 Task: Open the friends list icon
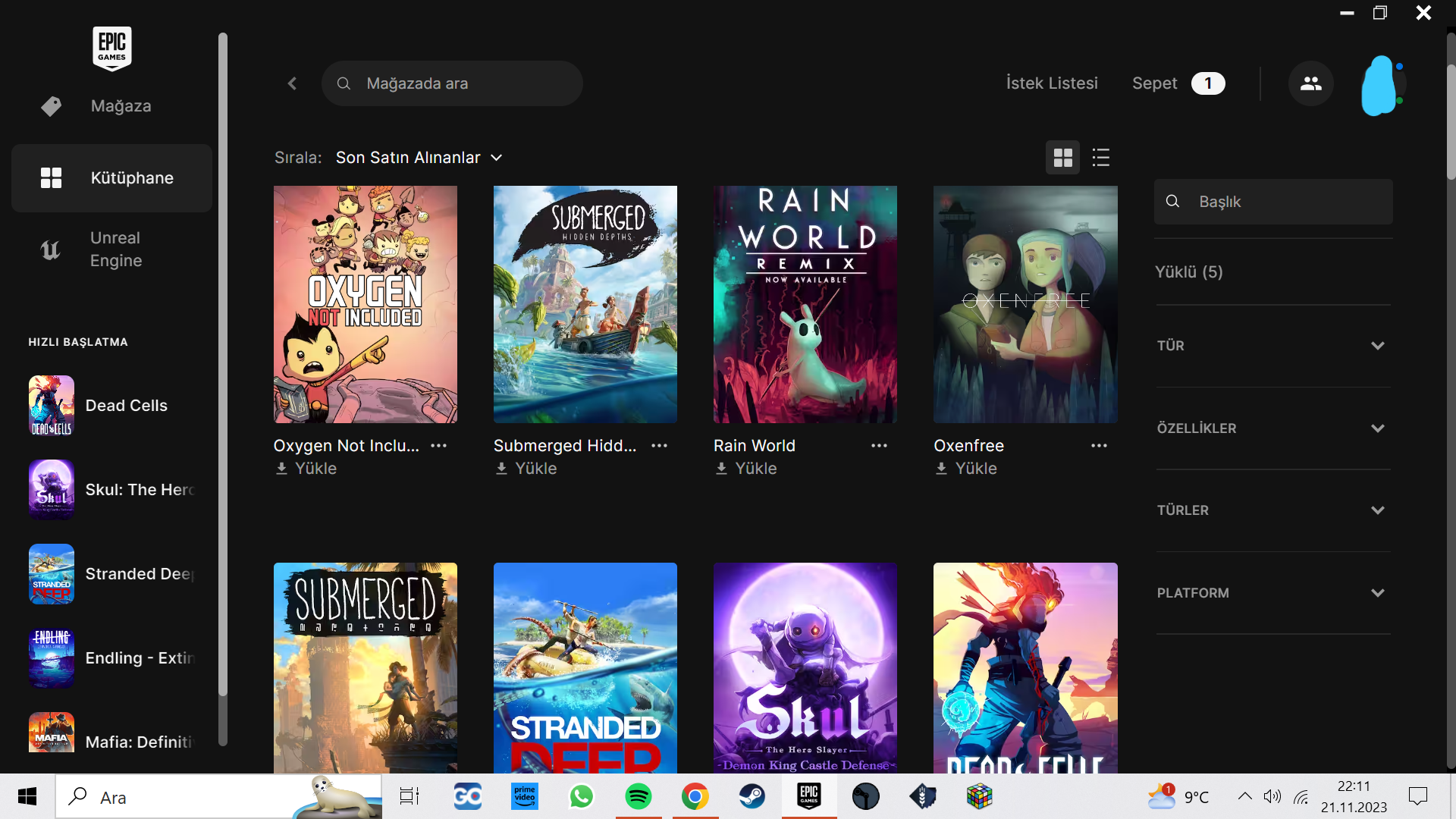point(1310,83)
